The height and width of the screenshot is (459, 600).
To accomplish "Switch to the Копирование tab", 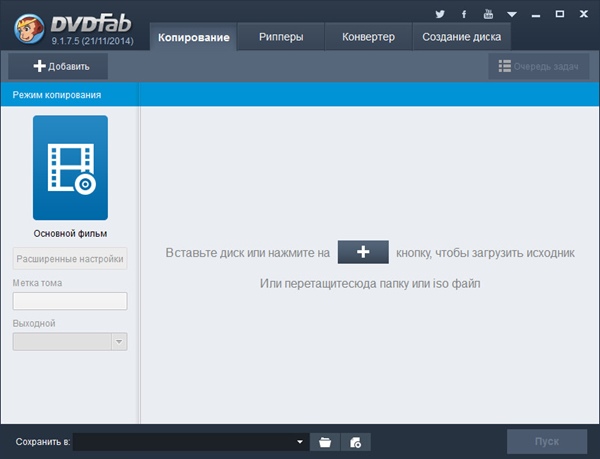I will [x=195, y=37].
